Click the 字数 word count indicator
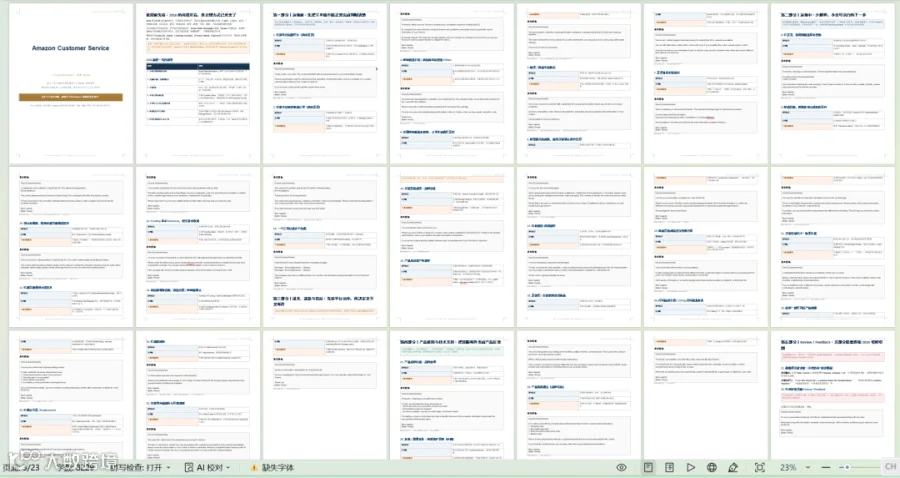The width and height of the screenshot is (900, 478). pyautogui.click(x=76, y=468)
